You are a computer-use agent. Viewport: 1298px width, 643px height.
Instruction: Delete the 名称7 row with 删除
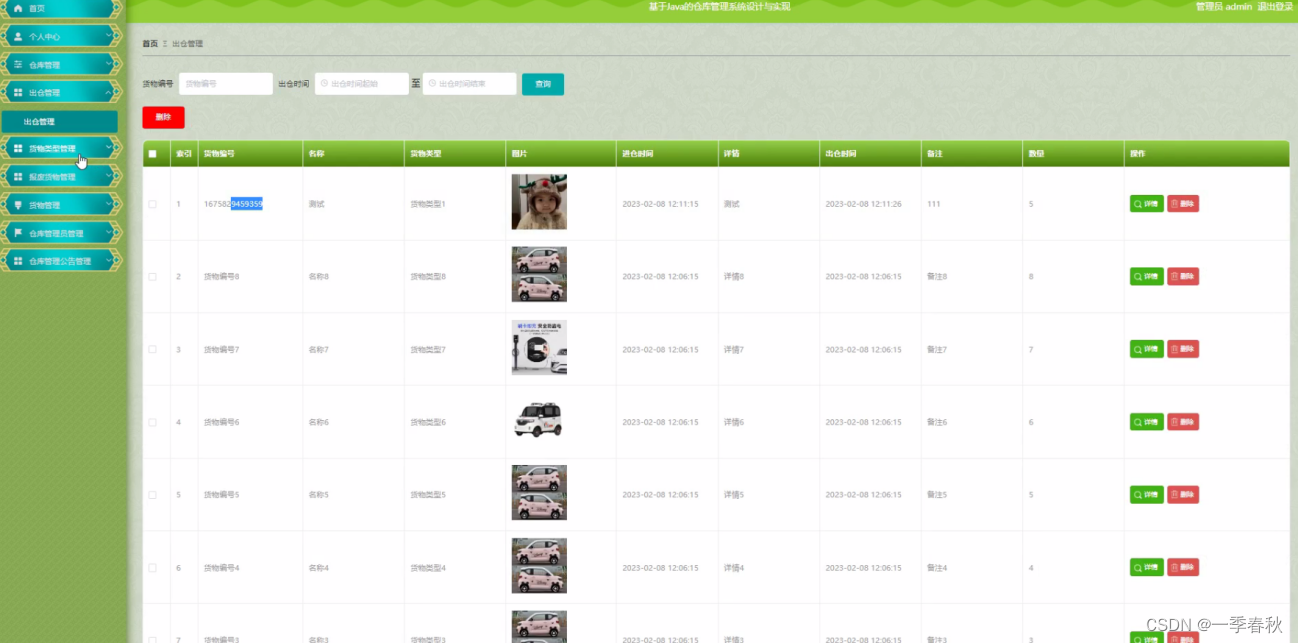tap(1183, 349)
